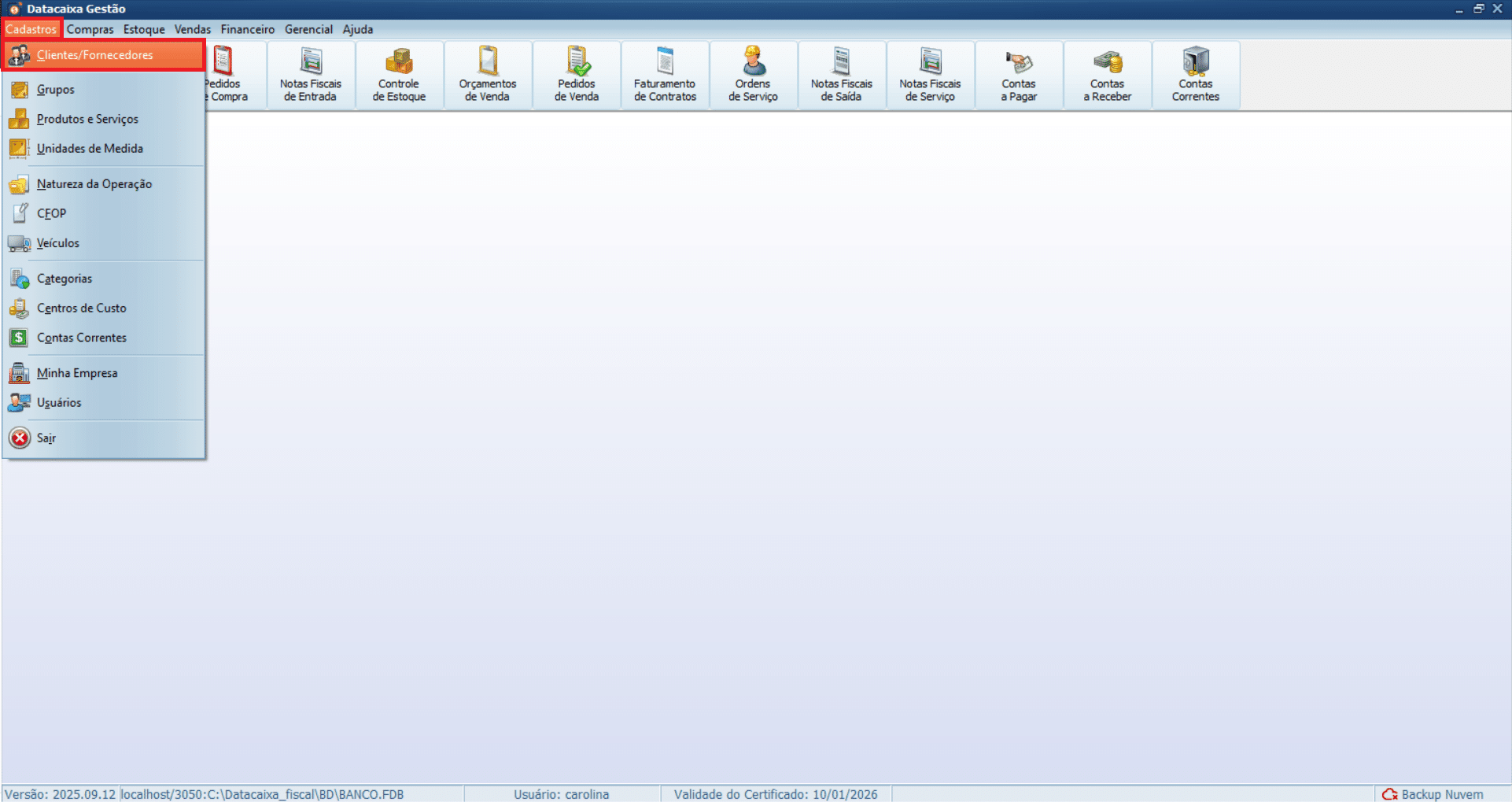Select Natureza da Operação label
This screenshot has width=1512, height=802.
94,184
